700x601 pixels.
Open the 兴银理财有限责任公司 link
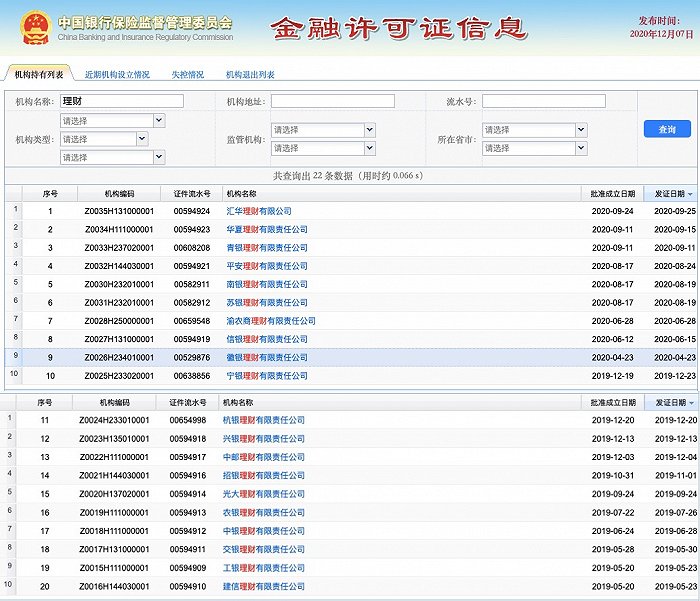[x=264, y=439]
